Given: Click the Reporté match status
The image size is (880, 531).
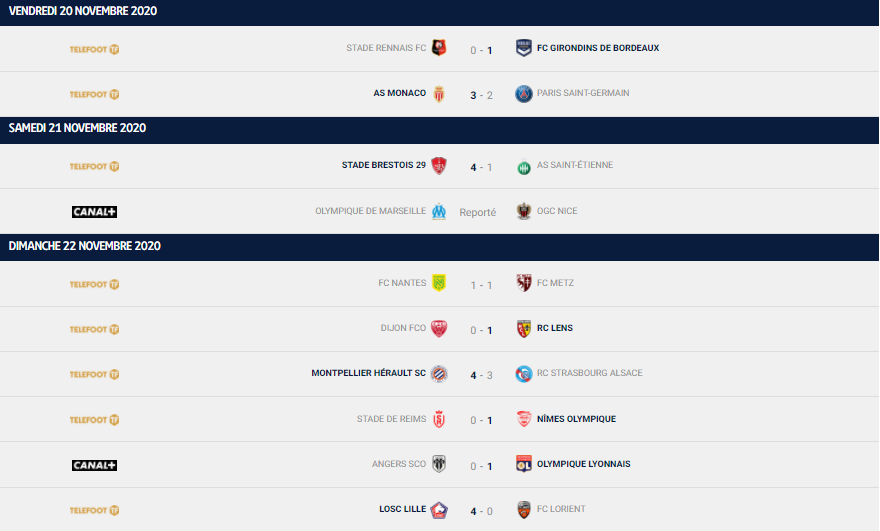Looking at the screenshot, I should coord(478,213).
